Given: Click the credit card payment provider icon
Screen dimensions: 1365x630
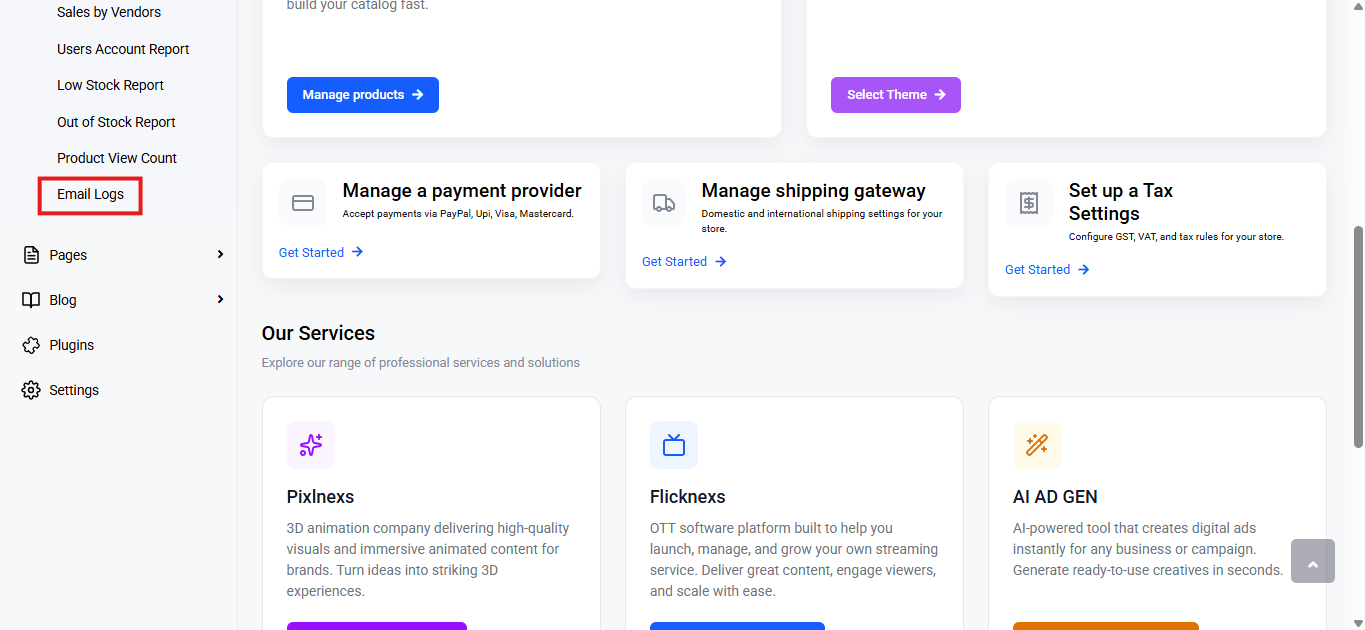Looking at the screenshot, I should [x=303, y=203].
